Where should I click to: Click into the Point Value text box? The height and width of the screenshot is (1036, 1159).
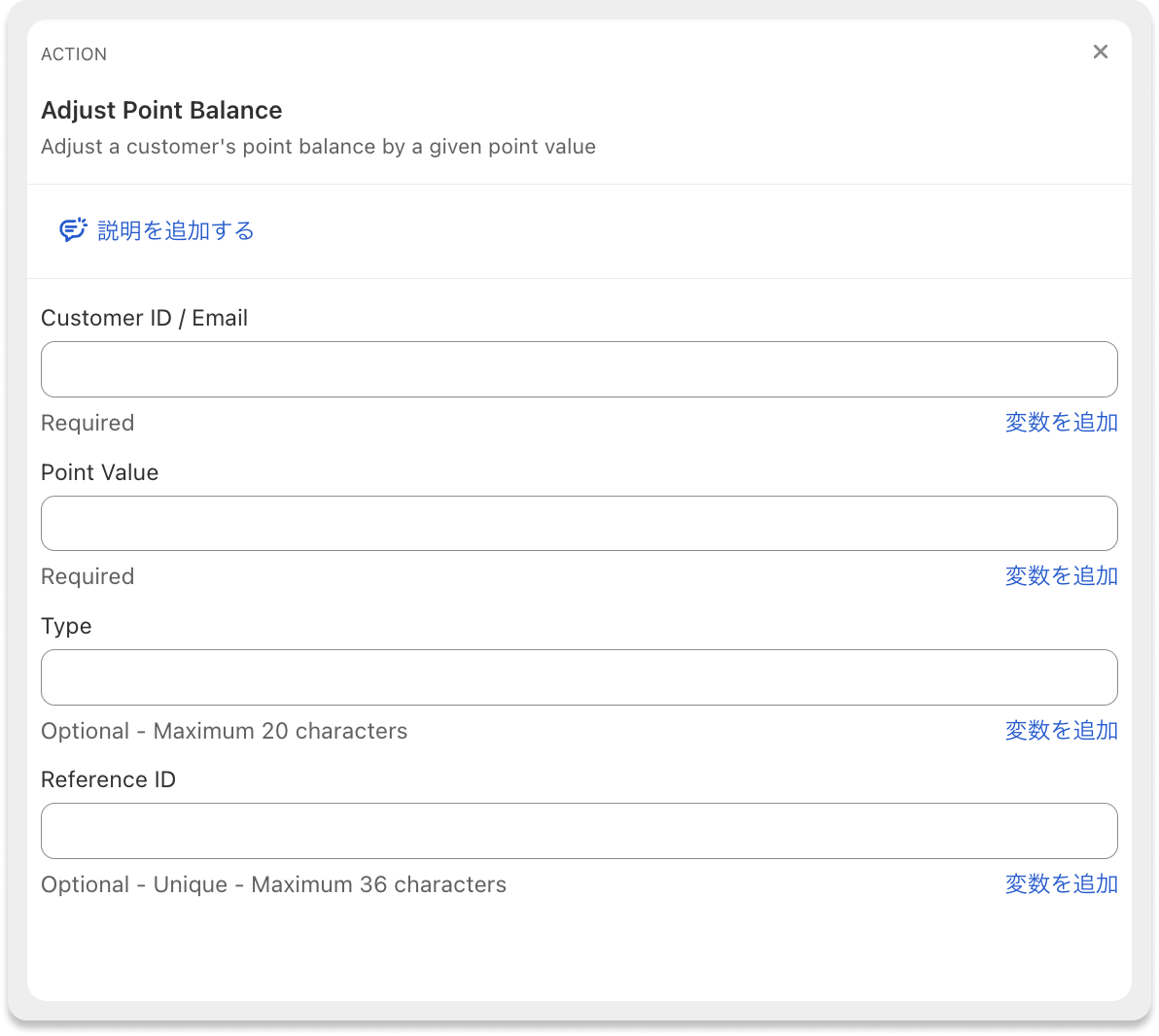579,524
